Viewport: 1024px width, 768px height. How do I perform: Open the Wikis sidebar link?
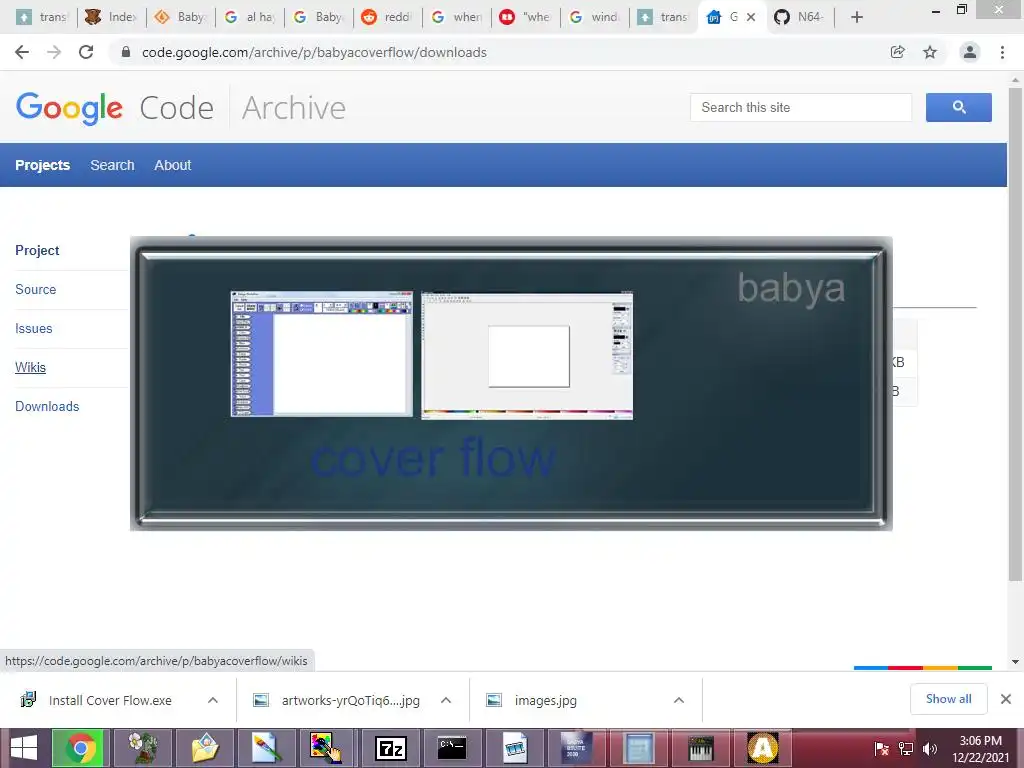coord(31,367)
